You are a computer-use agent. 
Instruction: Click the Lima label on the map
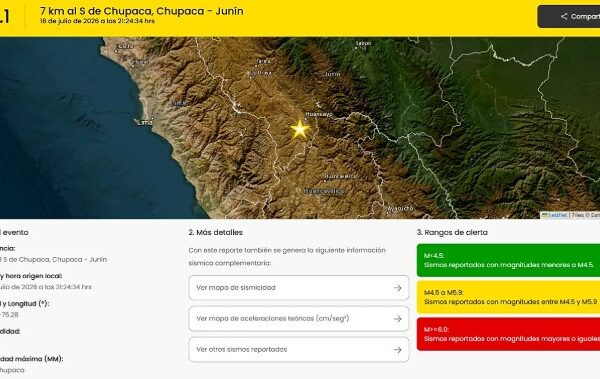[145, 123]
